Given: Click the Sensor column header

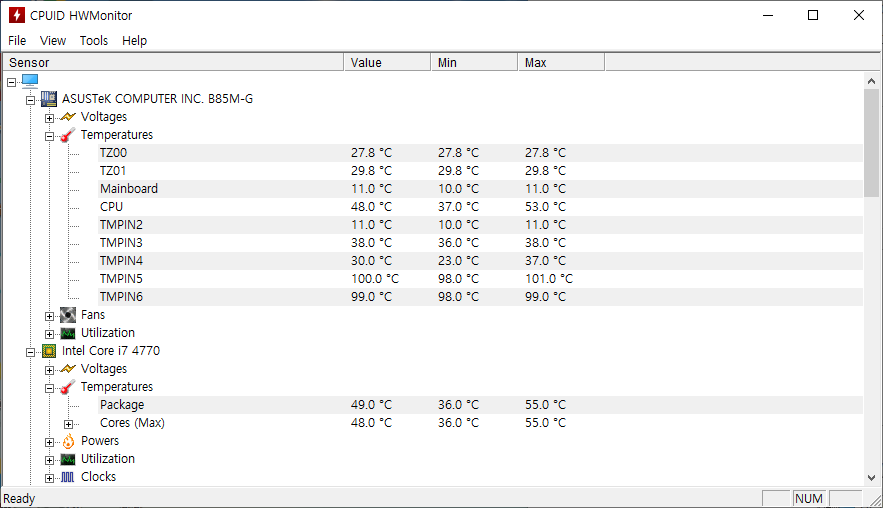Looking at the screenshot, I should point(173,63).
